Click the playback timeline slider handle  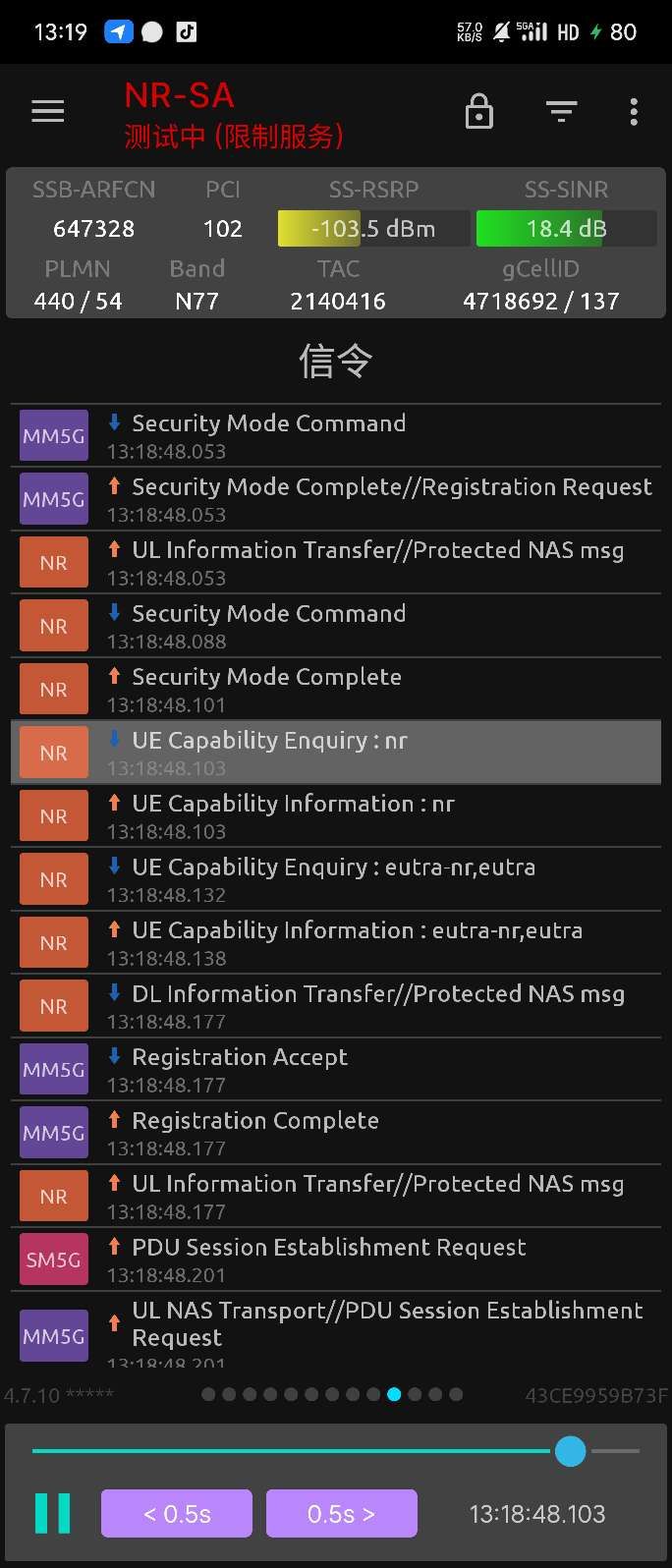(570, 1451)
